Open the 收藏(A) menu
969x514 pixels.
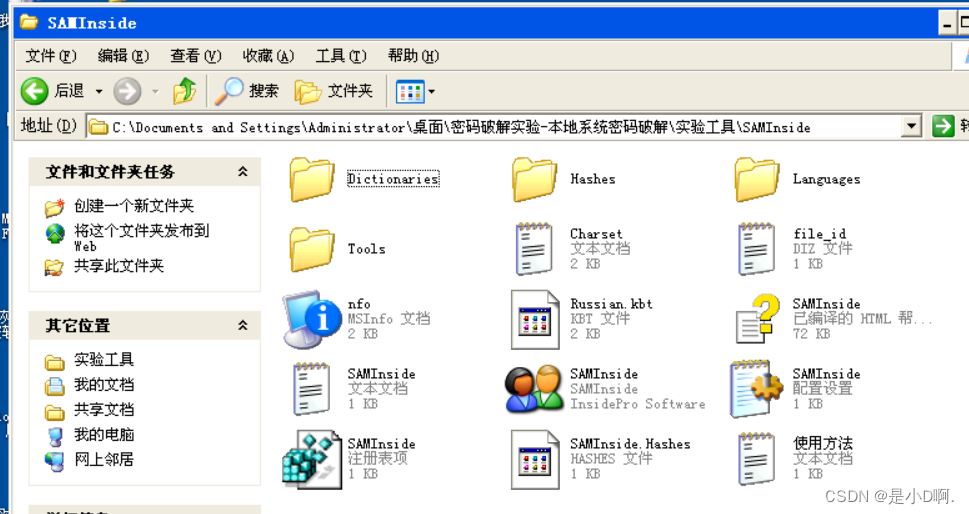pyautogui.click(x=268, y=56)
